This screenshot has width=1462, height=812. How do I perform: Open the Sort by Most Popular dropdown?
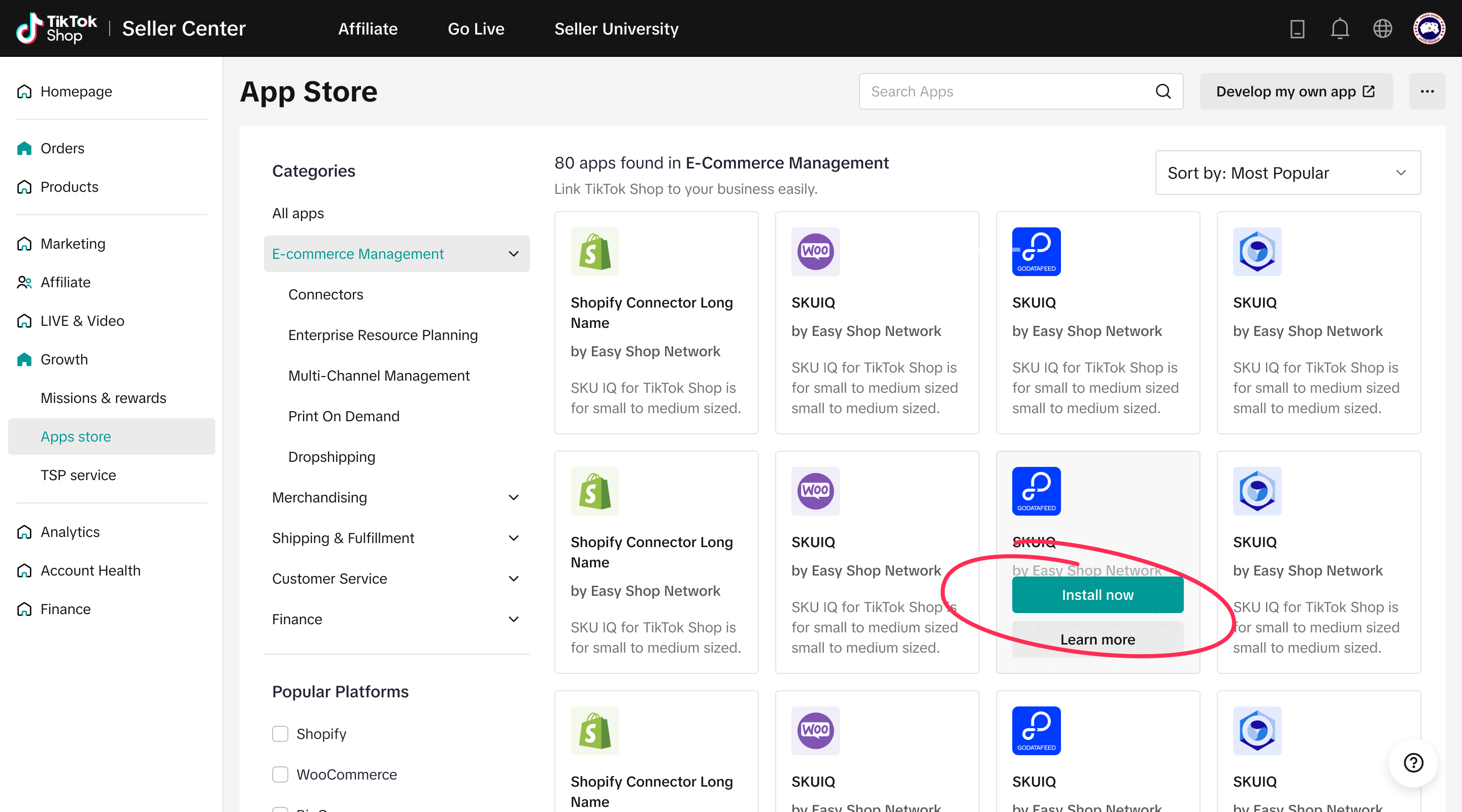click(x=1287, y=173)
